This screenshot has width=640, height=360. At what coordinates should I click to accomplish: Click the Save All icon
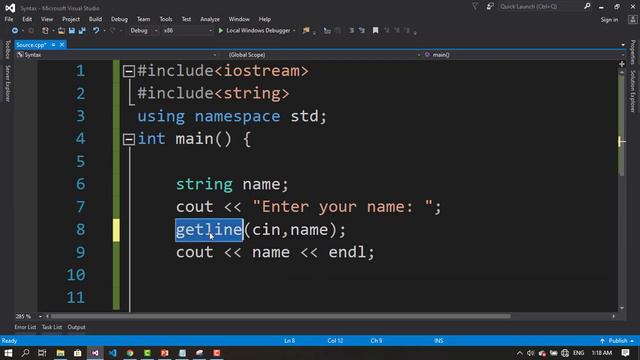(82, 31)
